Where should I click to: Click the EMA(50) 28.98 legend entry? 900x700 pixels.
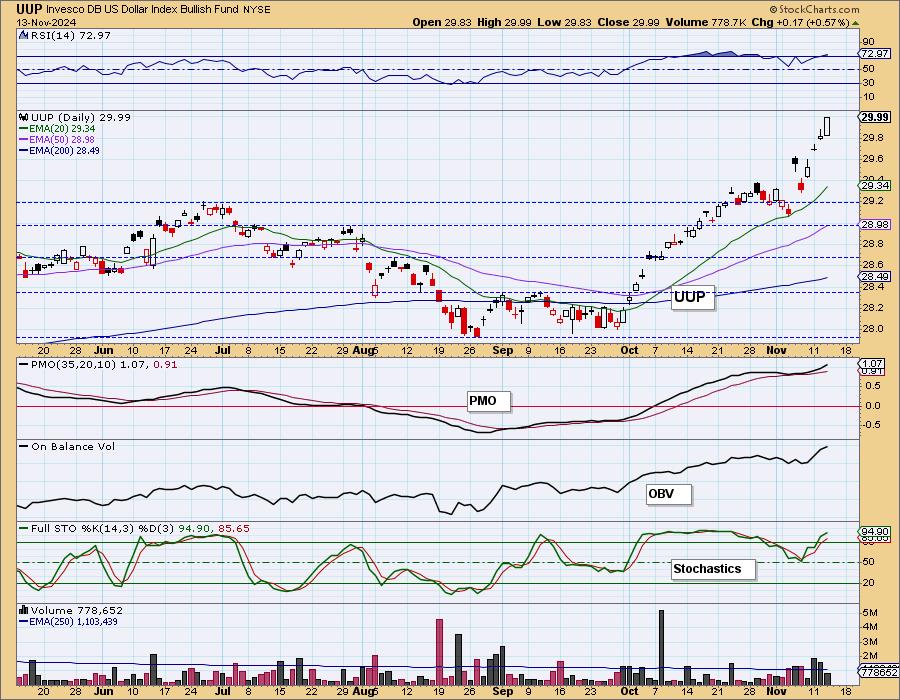tap(57, 139)
